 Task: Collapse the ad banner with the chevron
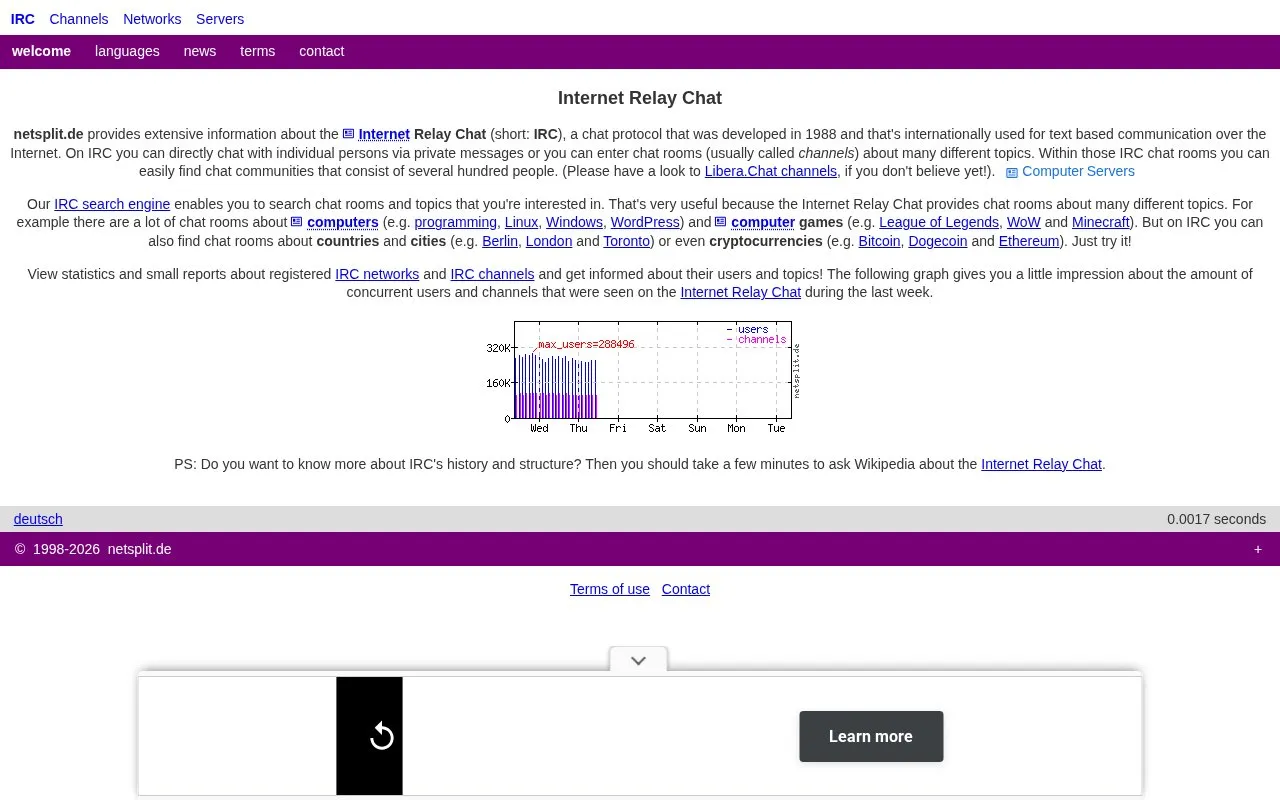coord(638,660)
